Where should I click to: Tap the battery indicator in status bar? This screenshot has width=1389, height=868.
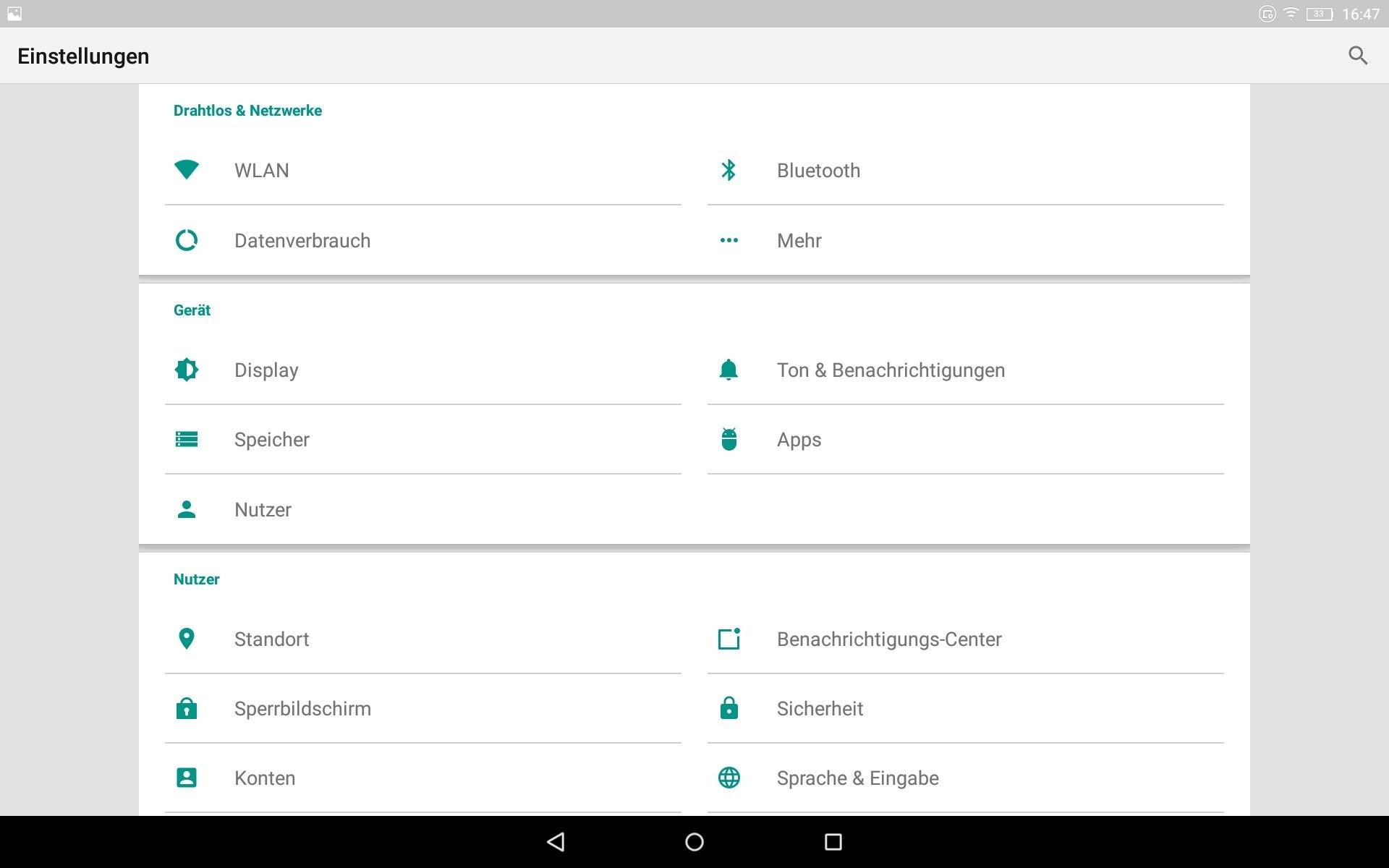pos(1320,14)
